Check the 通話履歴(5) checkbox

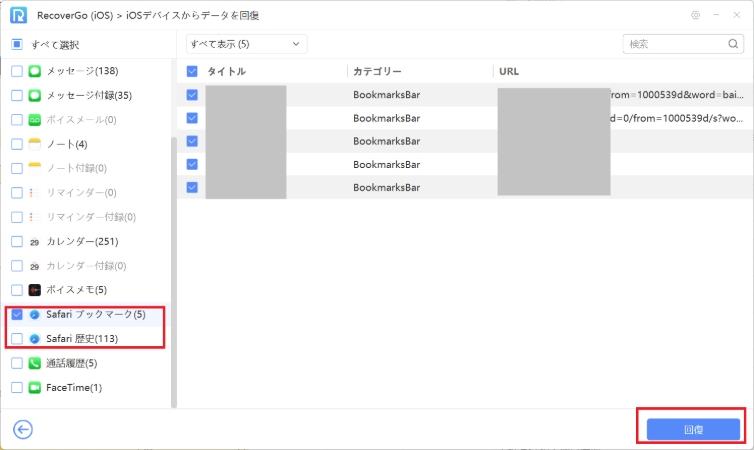pyautogui.click(x=17, y=363)
